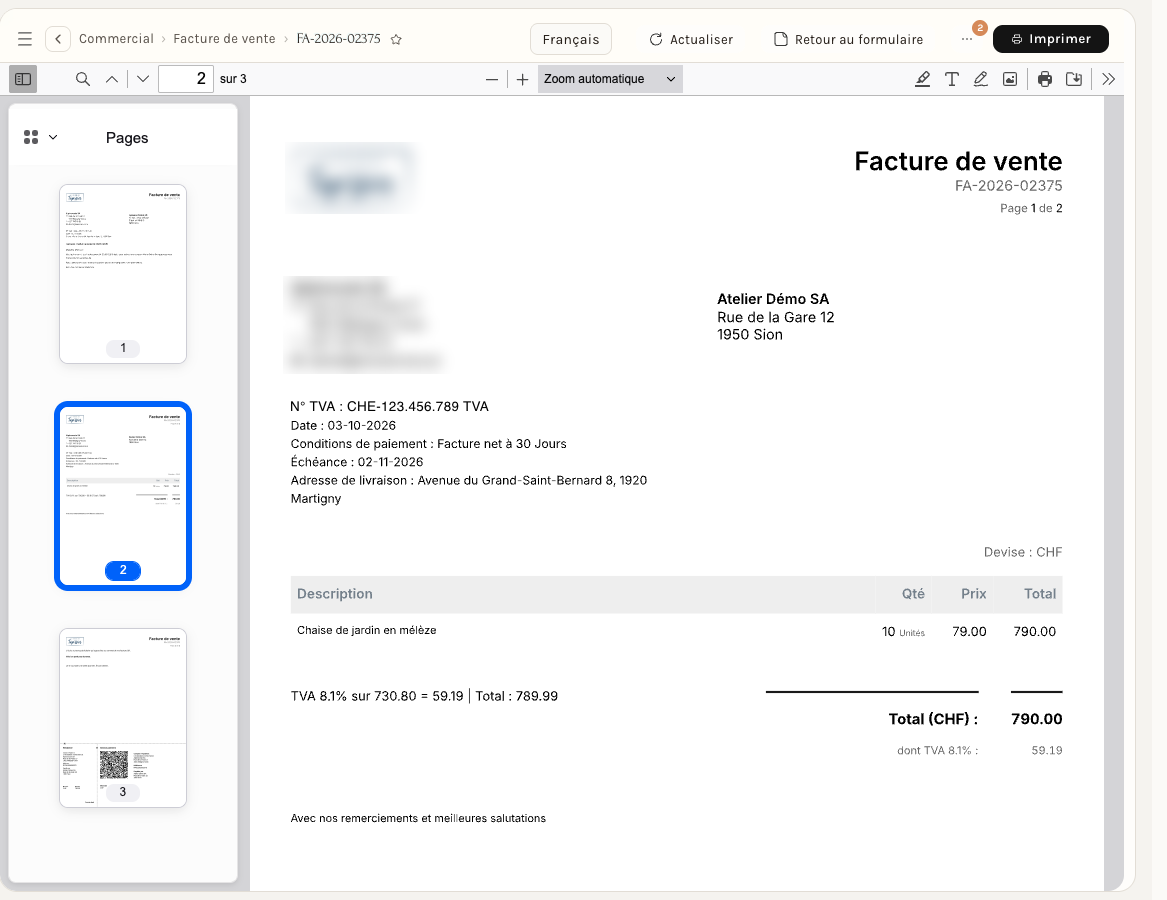Viewport: 1167px width, 900px height.
Task: Click the Imprimer button
Action: pyautogui.click(x=1051, y=39)
